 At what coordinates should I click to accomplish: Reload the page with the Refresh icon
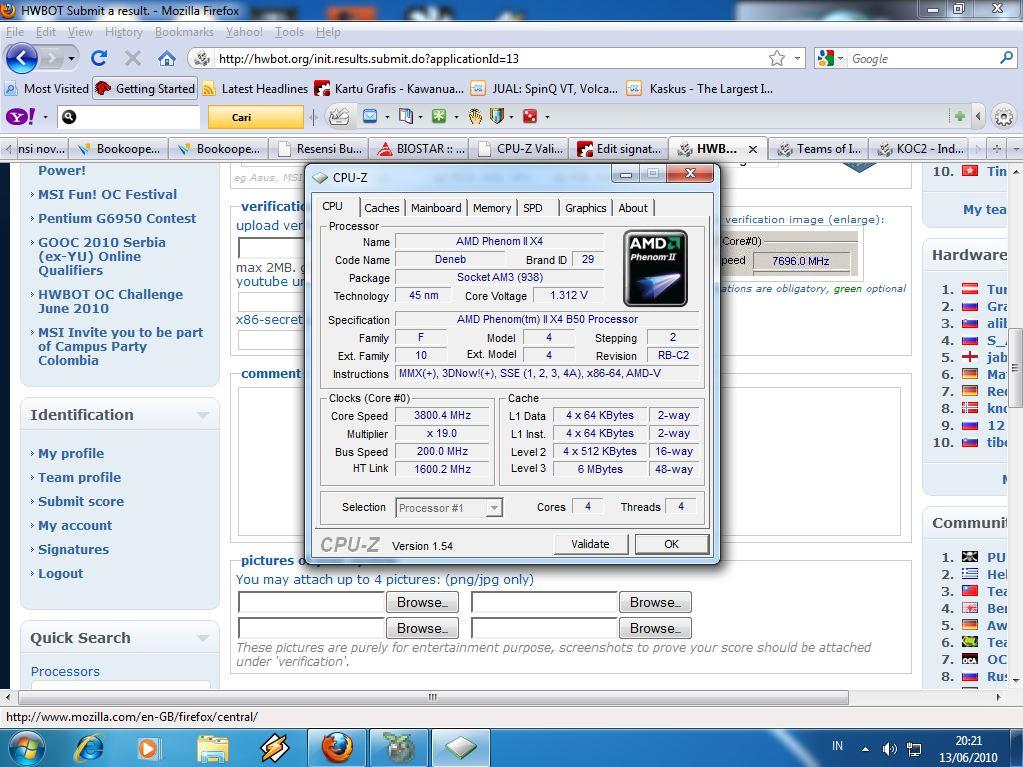[x=99, y=59]
